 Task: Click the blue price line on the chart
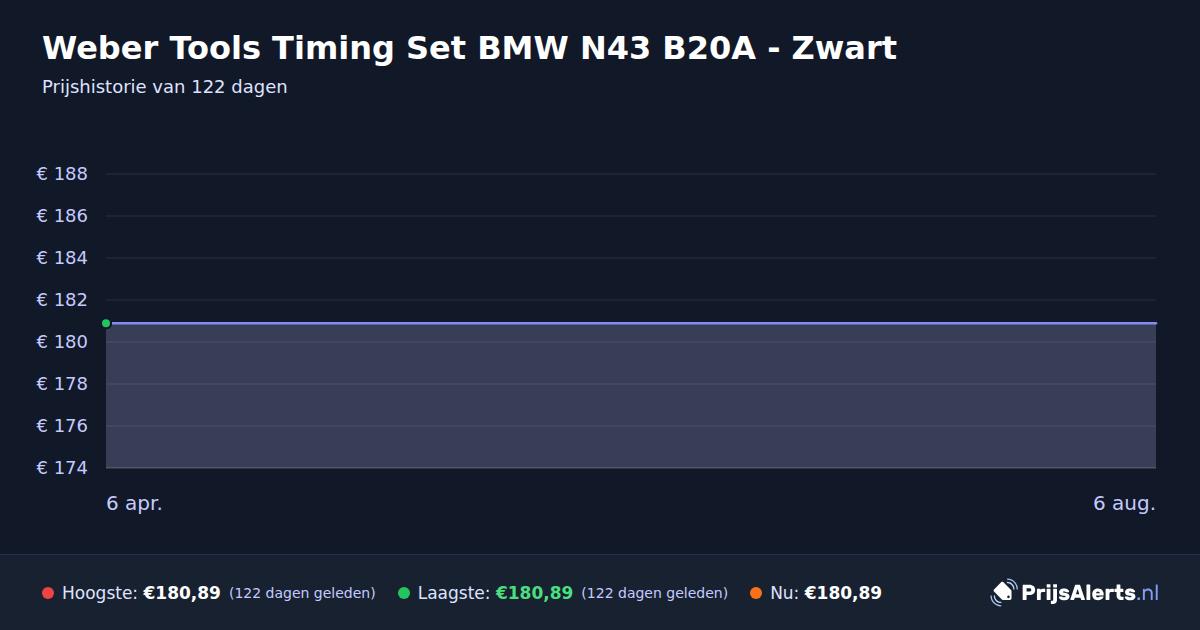click(631, 323)
